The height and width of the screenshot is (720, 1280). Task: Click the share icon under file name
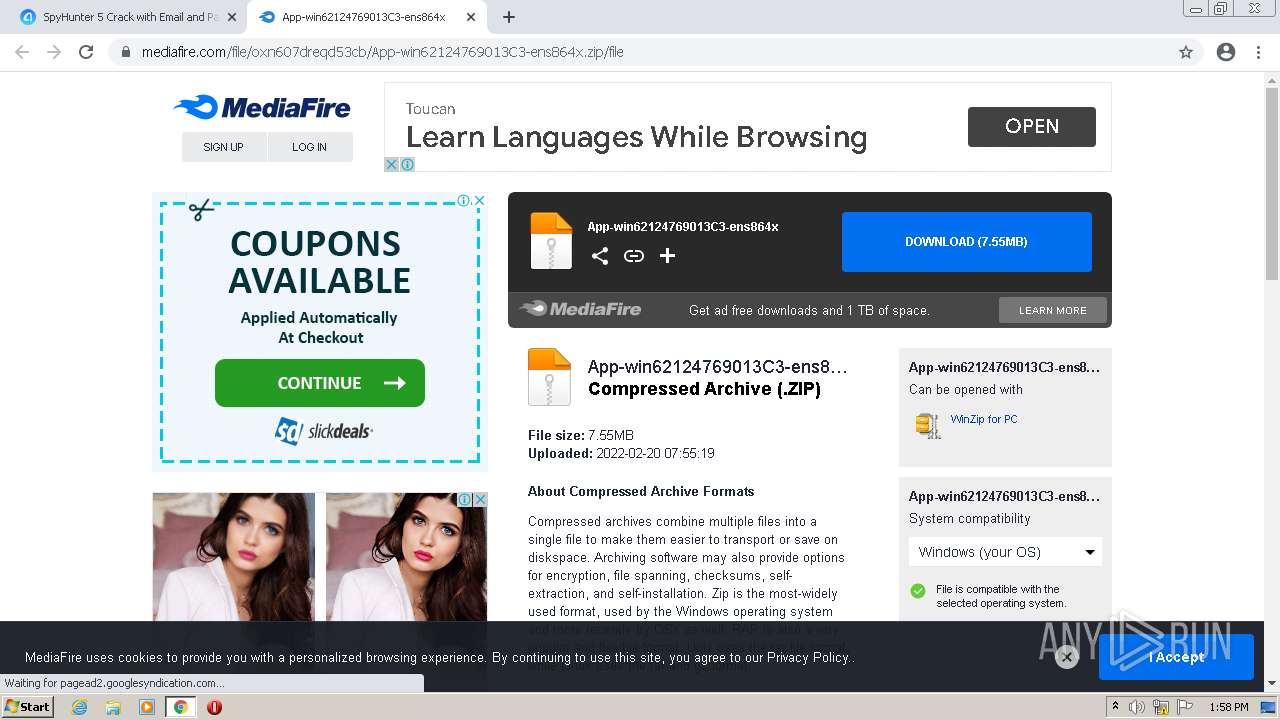pos(599,256)
